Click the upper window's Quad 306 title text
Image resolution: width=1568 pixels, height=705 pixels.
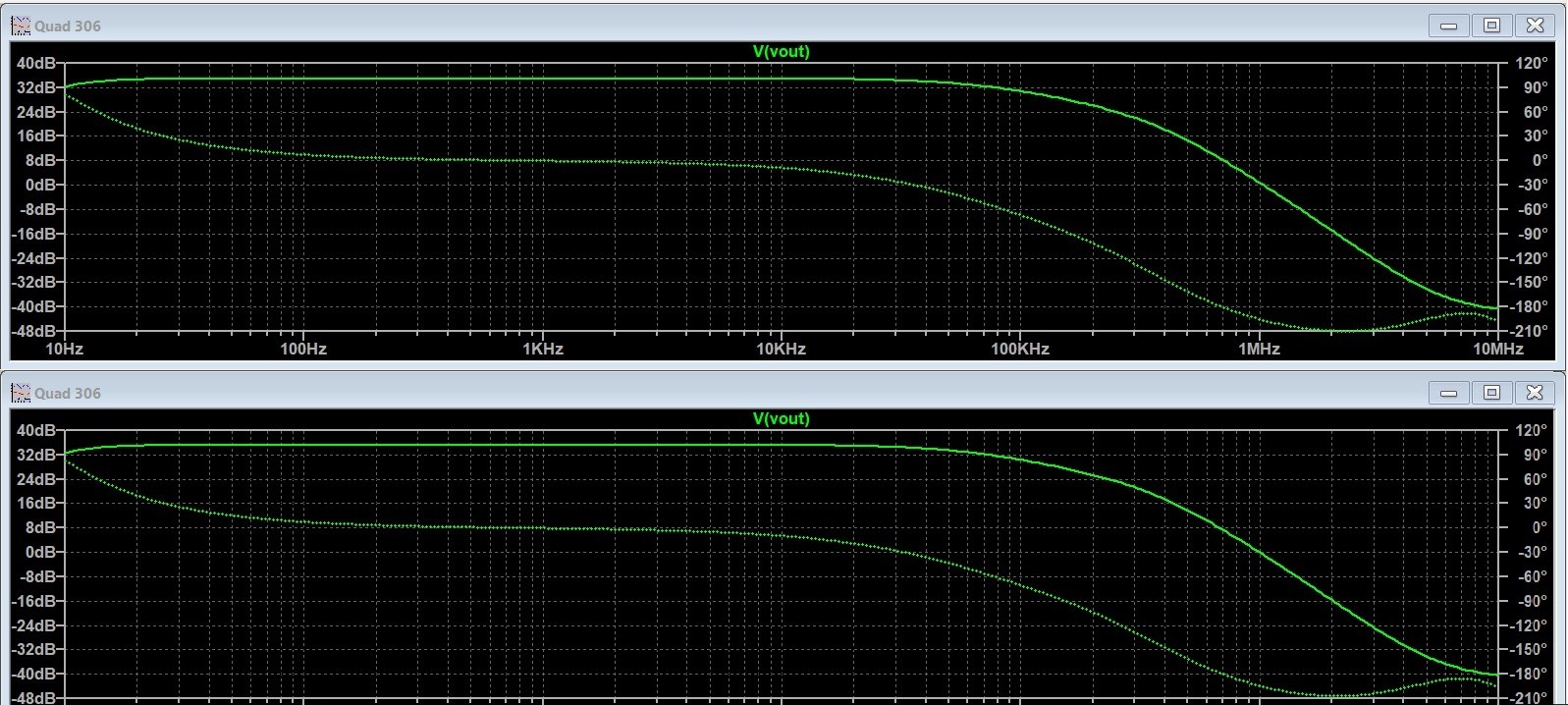(x=68, y=27)
